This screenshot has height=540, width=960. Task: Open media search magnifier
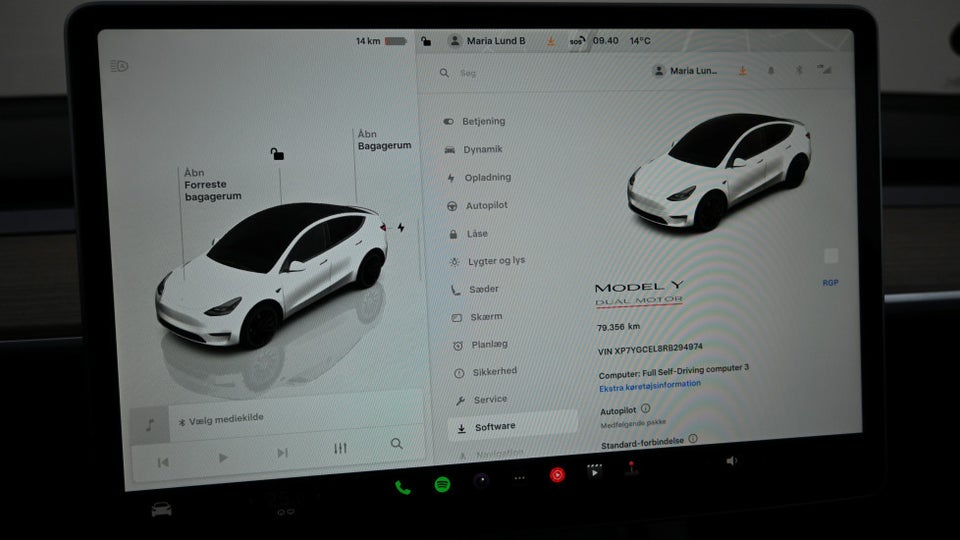tap(397, 443)
